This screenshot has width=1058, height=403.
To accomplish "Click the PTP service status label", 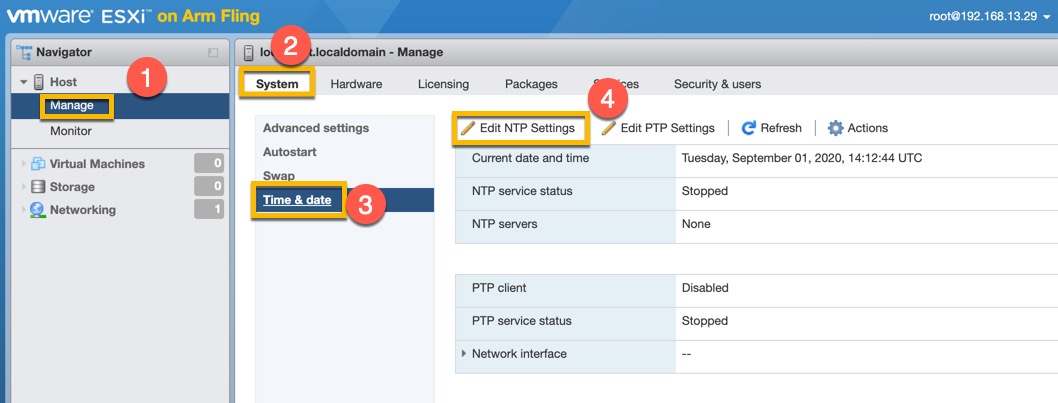I will pyautogui.click(x=522, y=321).
